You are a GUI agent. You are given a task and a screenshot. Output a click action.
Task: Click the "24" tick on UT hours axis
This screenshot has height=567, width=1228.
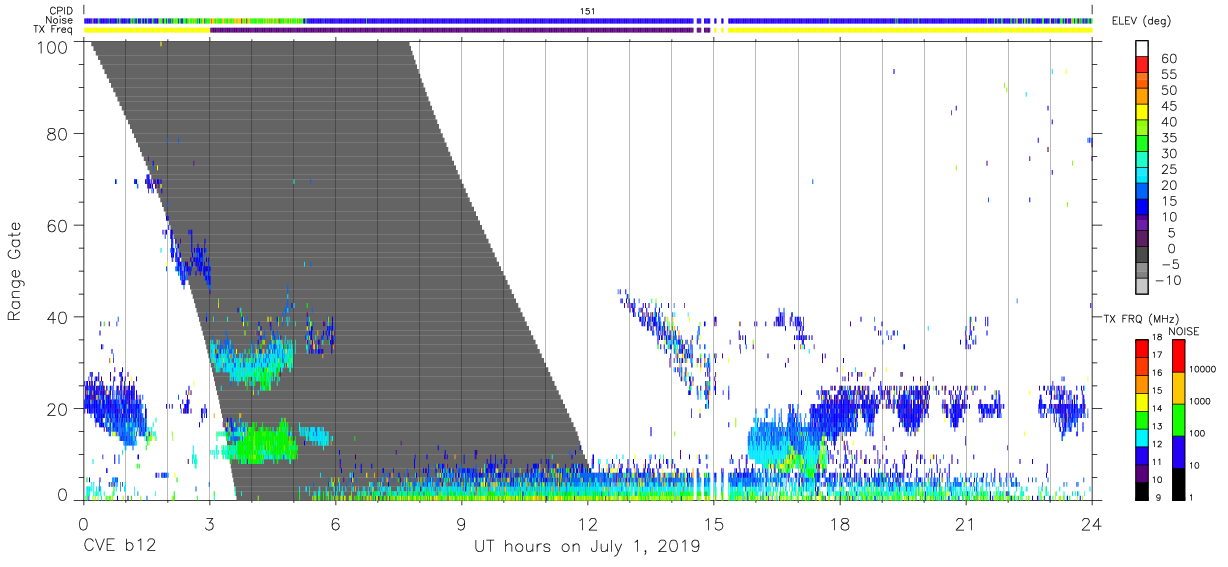pyautogui.click(x=1091, y=525)
